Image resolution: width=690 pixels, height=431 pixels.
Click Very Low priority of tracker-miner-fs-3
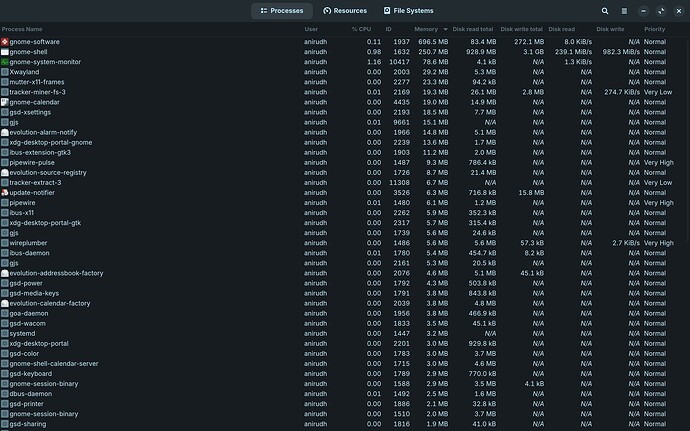pyautogui.click(x=658, y=92)
